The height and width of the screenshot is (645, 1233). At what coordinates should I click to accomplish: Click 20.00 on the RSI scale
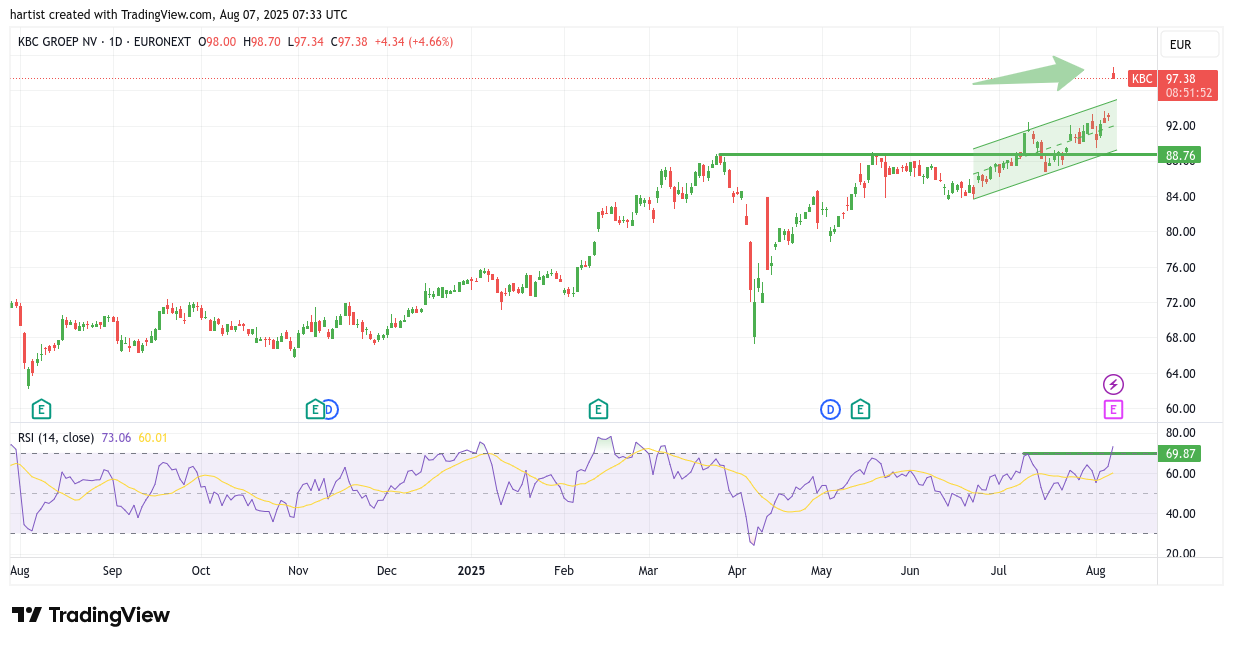click(1180, 554)
